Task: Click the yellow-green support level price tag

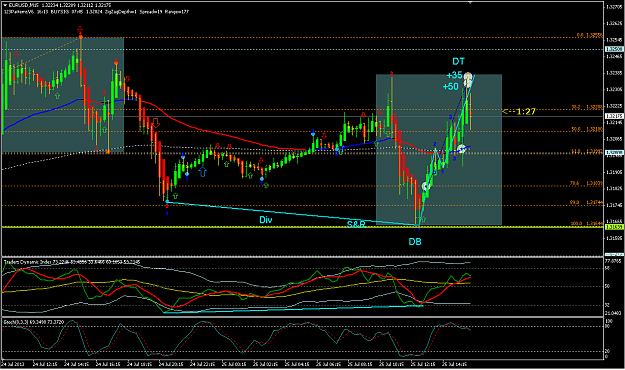Action: [x=614, y=227]
